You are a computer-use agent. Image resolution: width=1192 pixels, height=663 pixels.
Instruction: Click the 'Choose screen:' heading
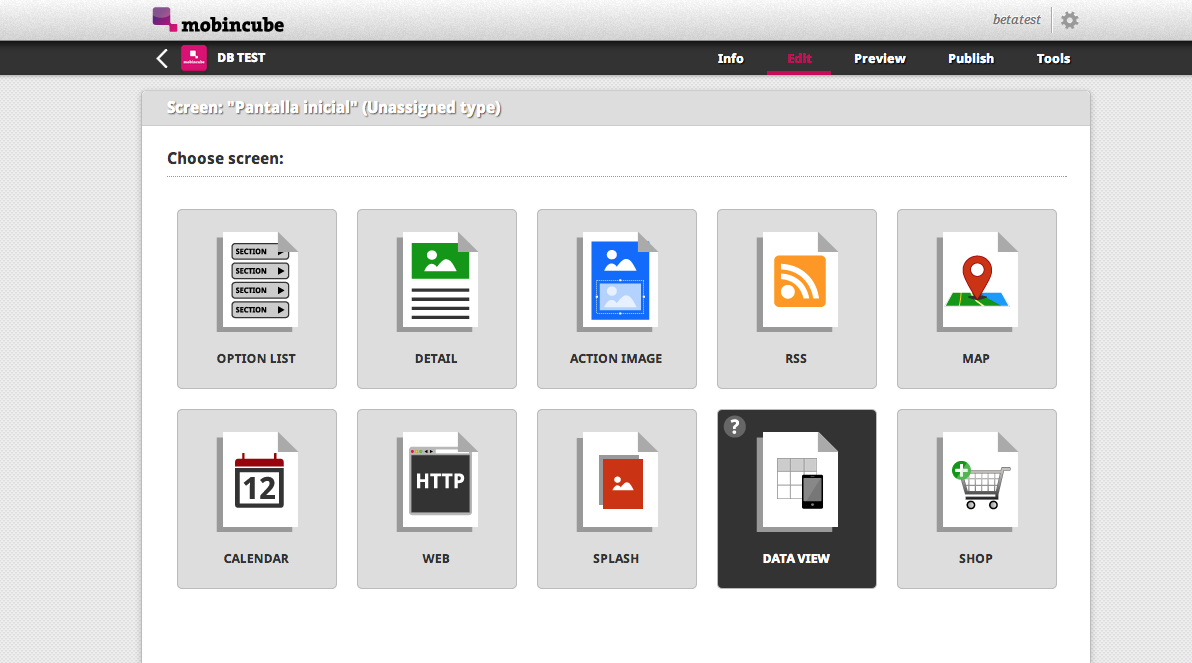pos(225,158)
